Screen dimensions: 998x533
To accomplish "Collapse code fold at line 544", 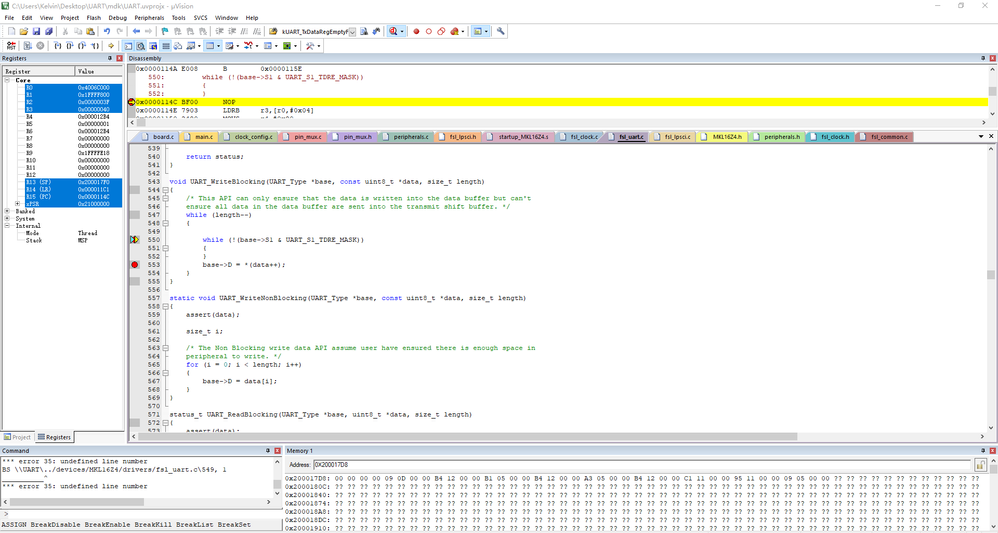I will [x=165, y=190].
